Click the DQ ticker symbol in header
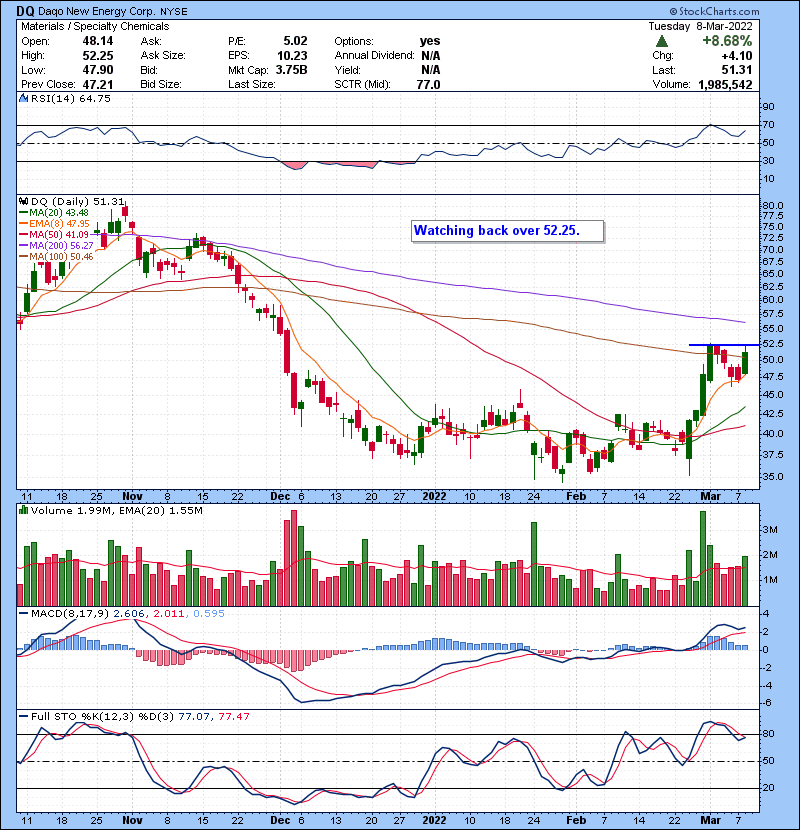The image size is (800, 830). (25, 11)
